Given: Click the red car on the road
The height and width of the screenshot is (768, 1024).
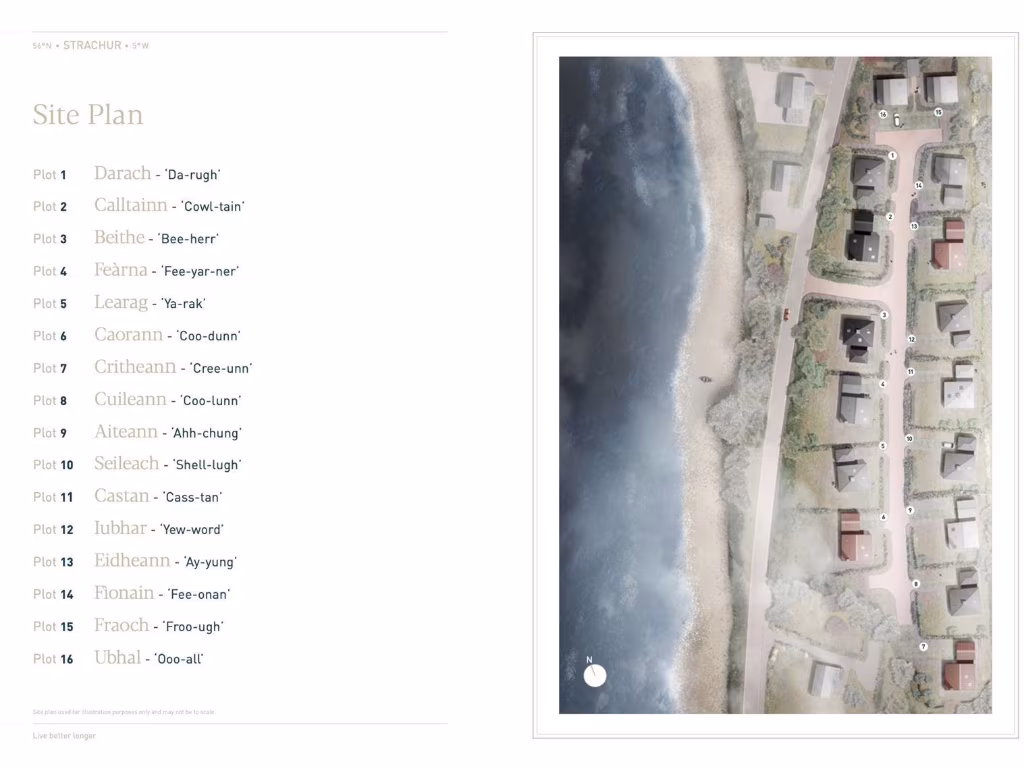Looking at the screenshot, I should pyautogui.click(x=786, y=315).
